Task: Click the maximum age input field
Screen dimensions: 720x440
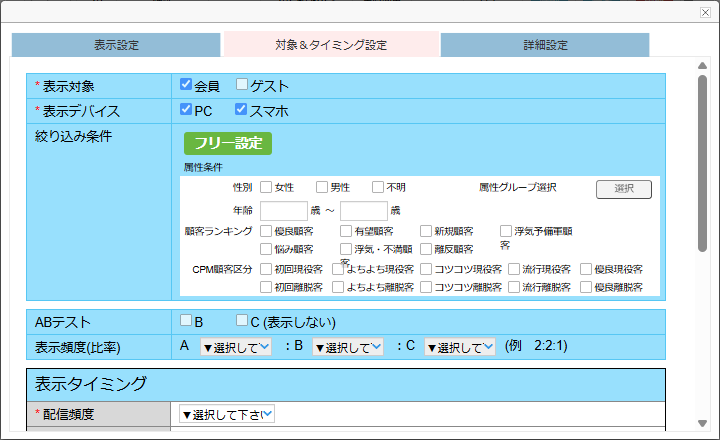Action: 363,210
